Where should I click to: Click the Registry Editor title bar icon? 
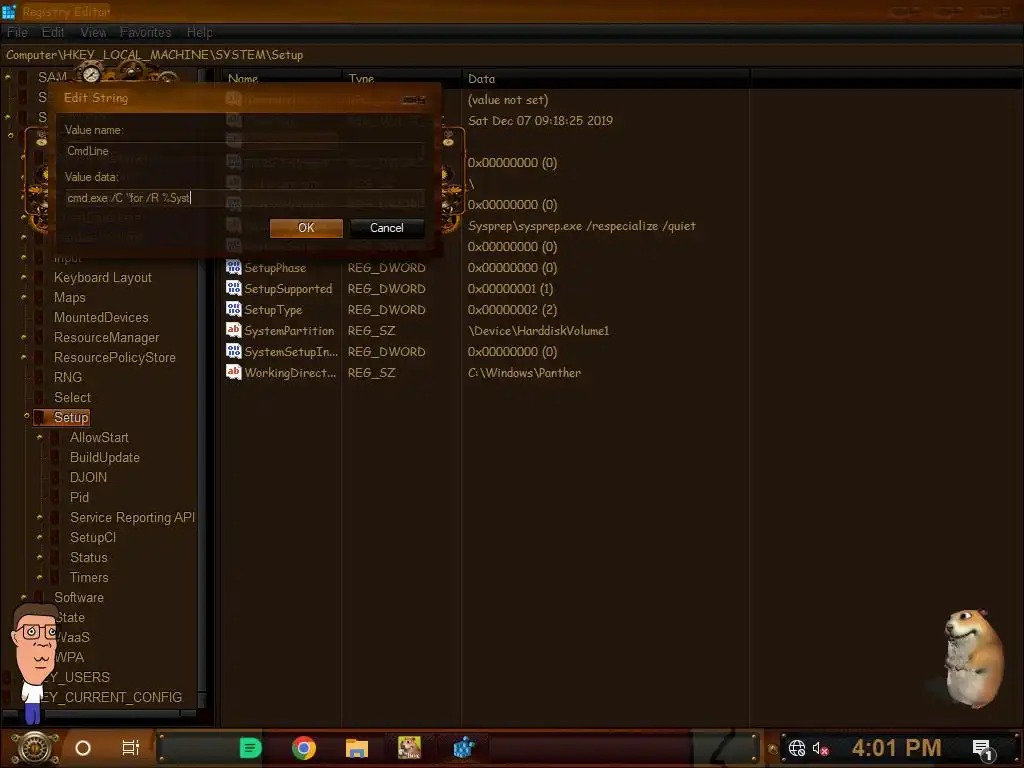[x=8, y=11]
